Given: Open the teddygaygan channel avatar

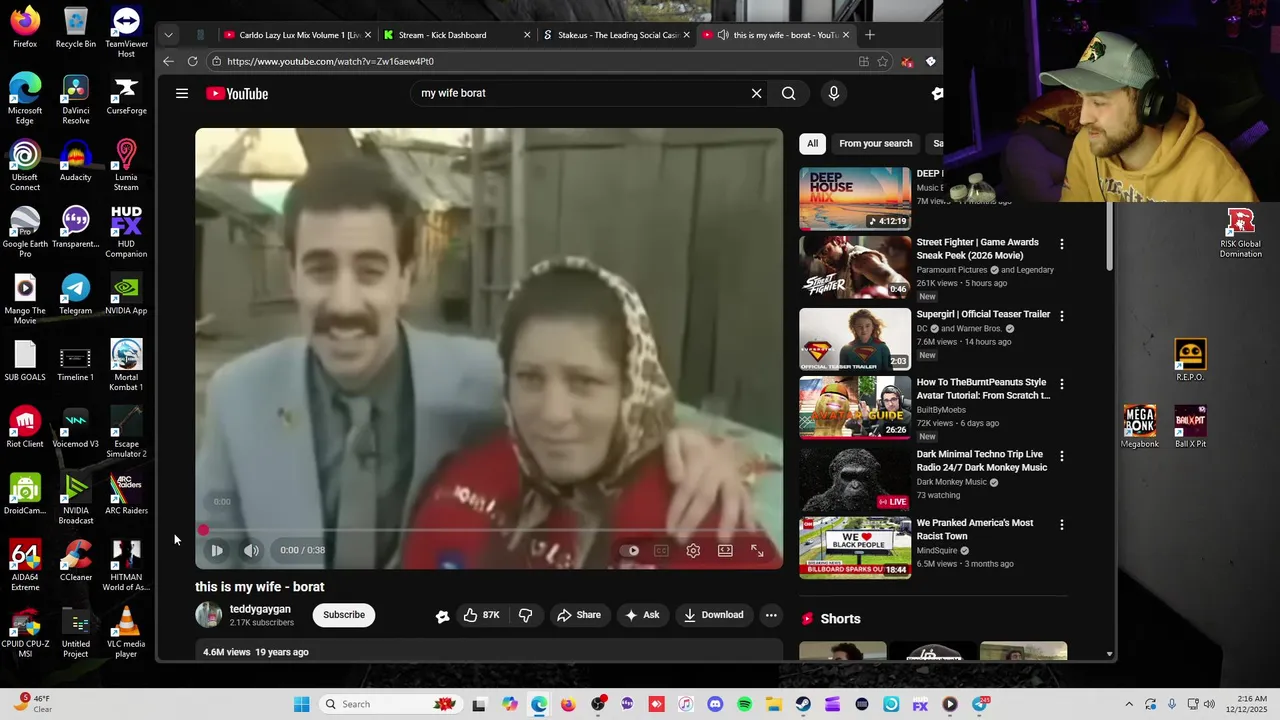Looking at the screenshot, I should coord(209,615).
